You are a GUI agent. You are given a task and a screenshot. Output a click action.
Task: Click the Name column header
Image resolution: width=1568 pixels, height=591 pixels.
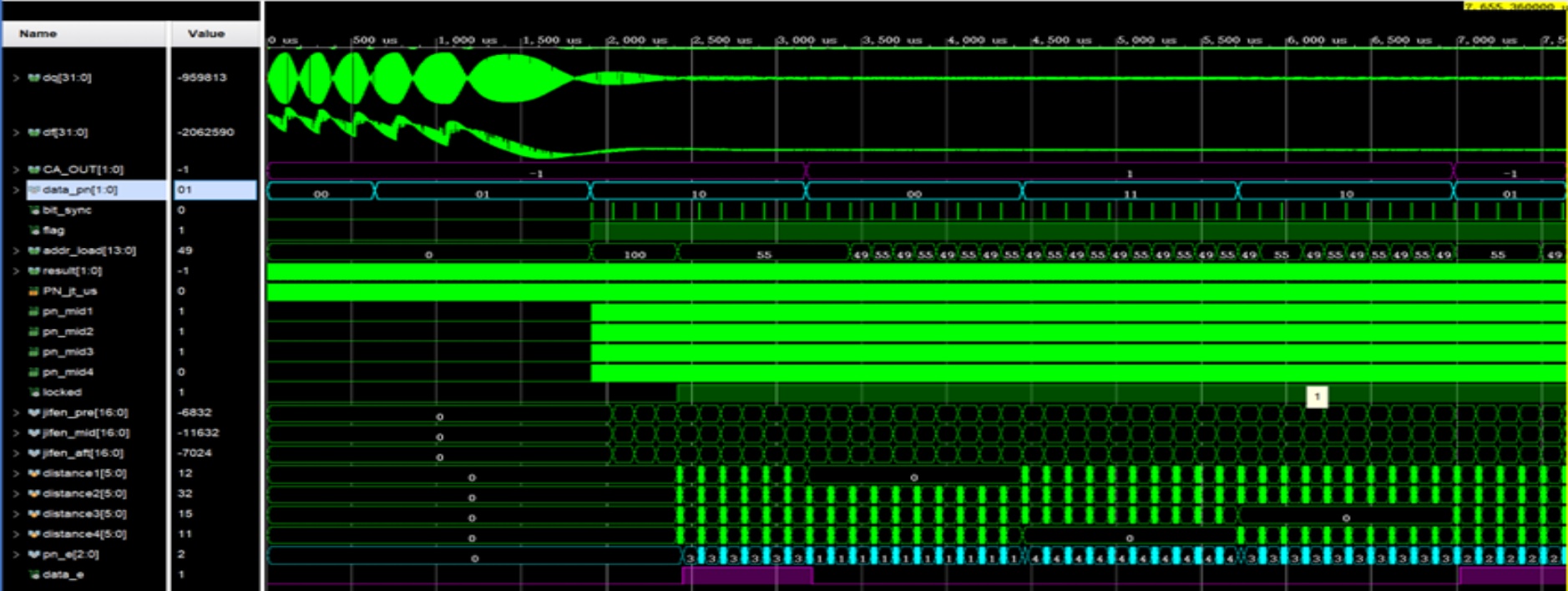click(38, 33)
